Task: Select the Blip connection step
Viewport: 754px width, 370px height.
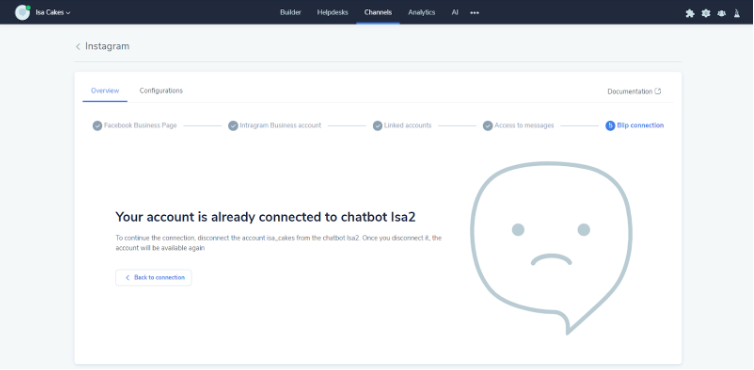Action: 634,126
